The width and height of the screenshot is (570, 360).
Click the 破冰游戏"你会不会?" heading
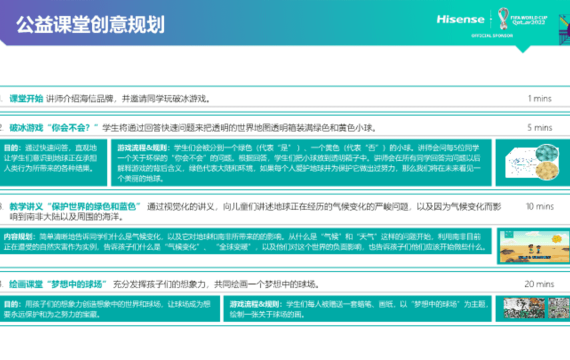coord(54,128)
